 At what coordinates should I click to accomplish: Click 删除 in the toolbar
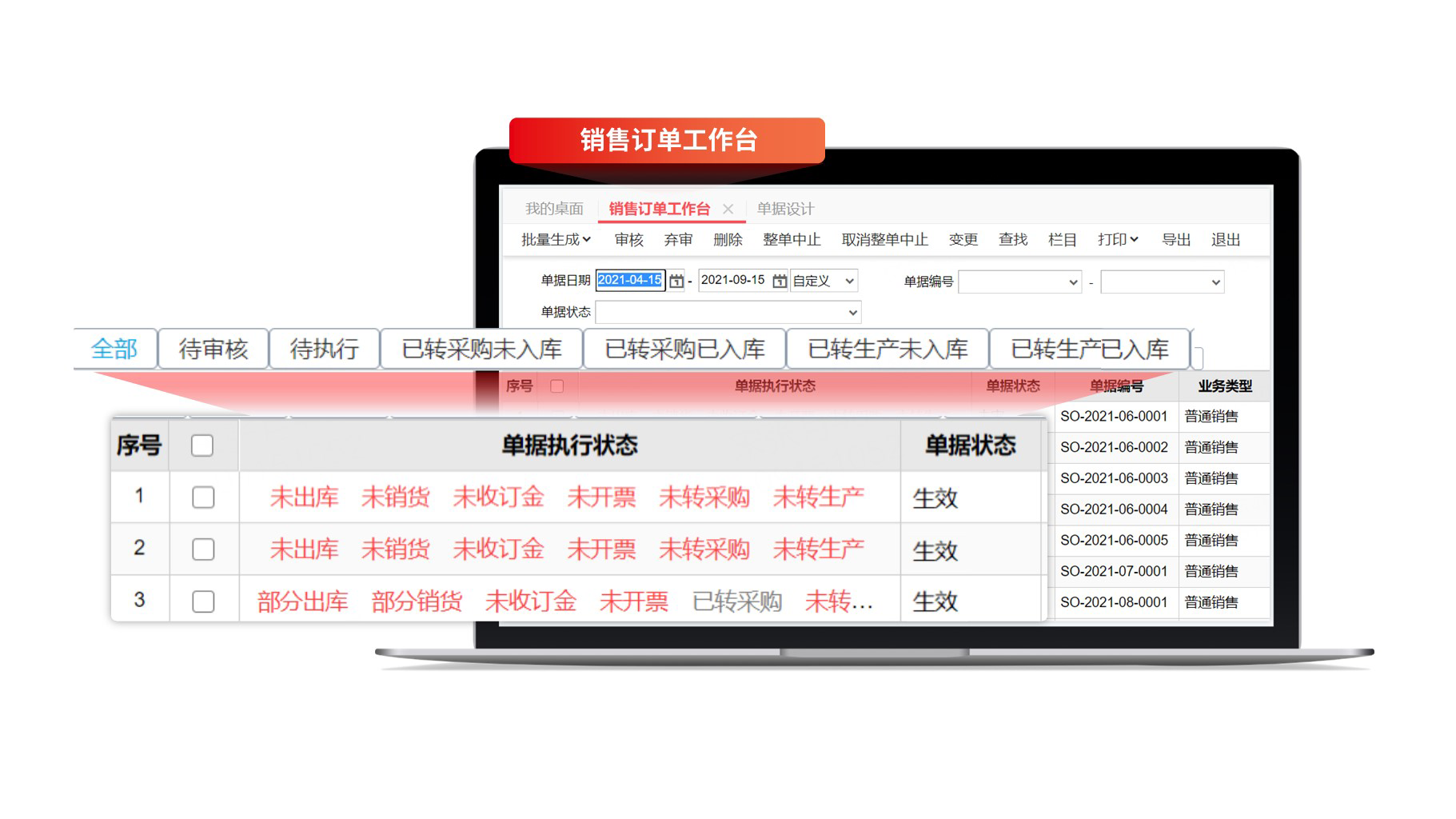pyautogui.click(x=728, y=239)
